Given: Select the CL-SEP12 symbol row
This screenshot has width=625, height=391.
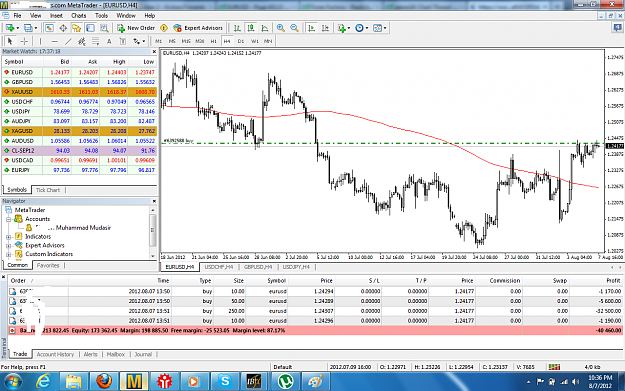Looking at the screenshot, I should (x=80, y=151).
